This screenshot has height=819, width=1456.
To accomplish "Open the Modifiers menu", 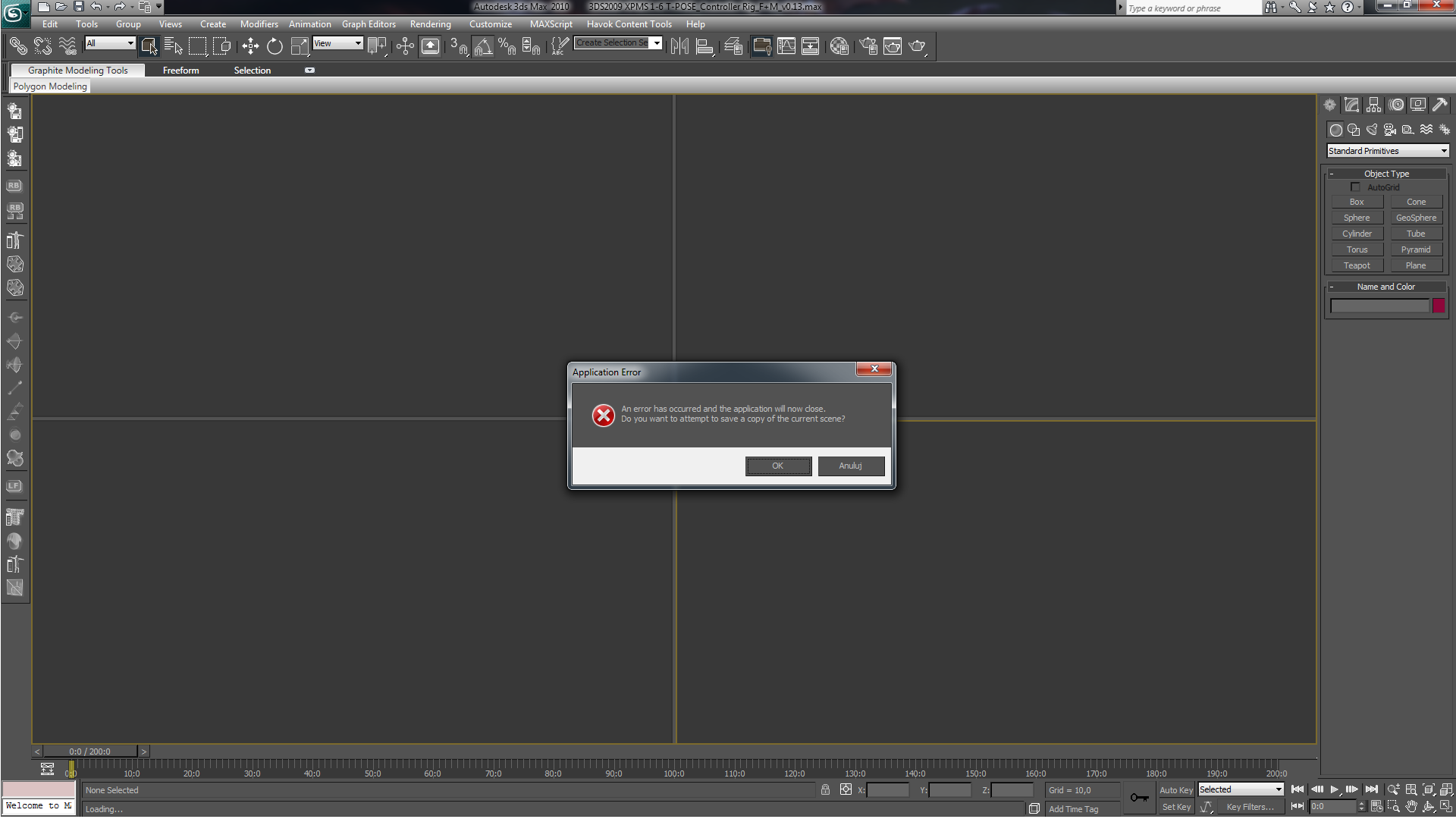I will tap(259, 24).
